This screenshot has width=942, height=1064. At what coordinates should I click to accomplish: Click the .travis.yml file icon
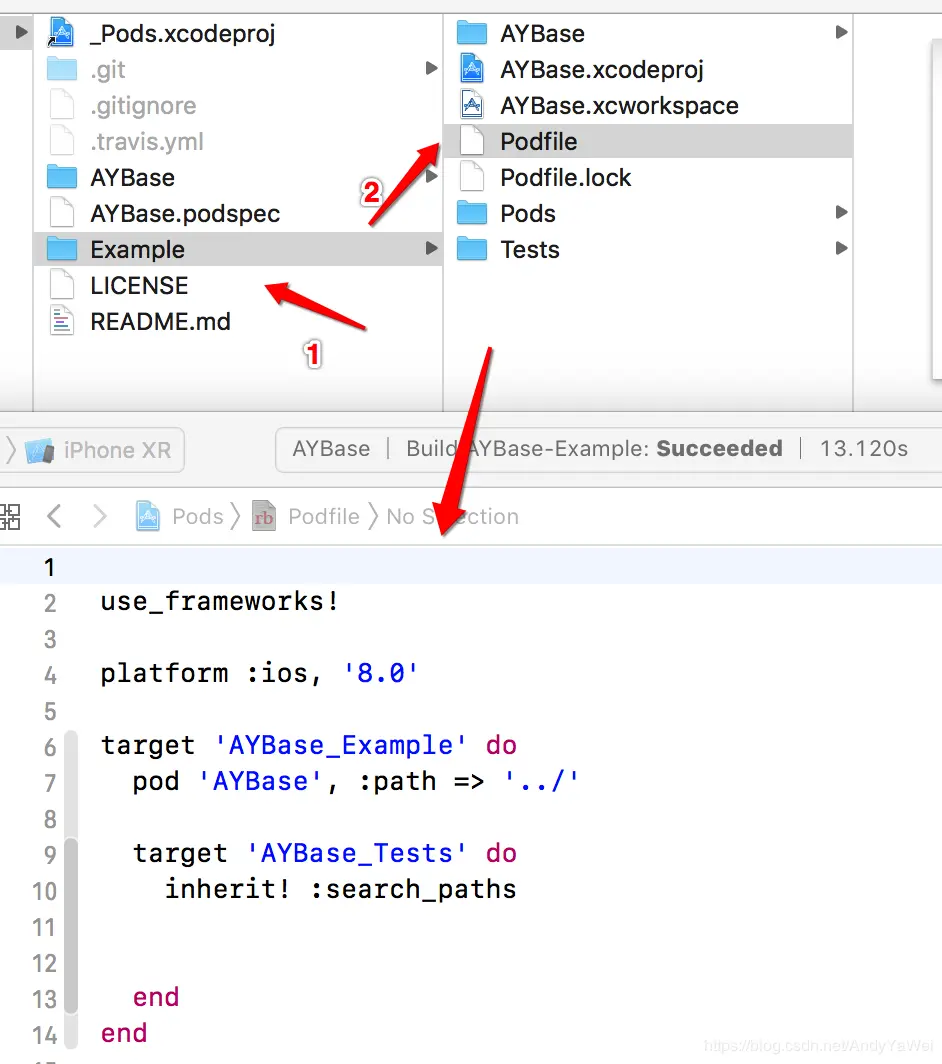coord(62,141)
